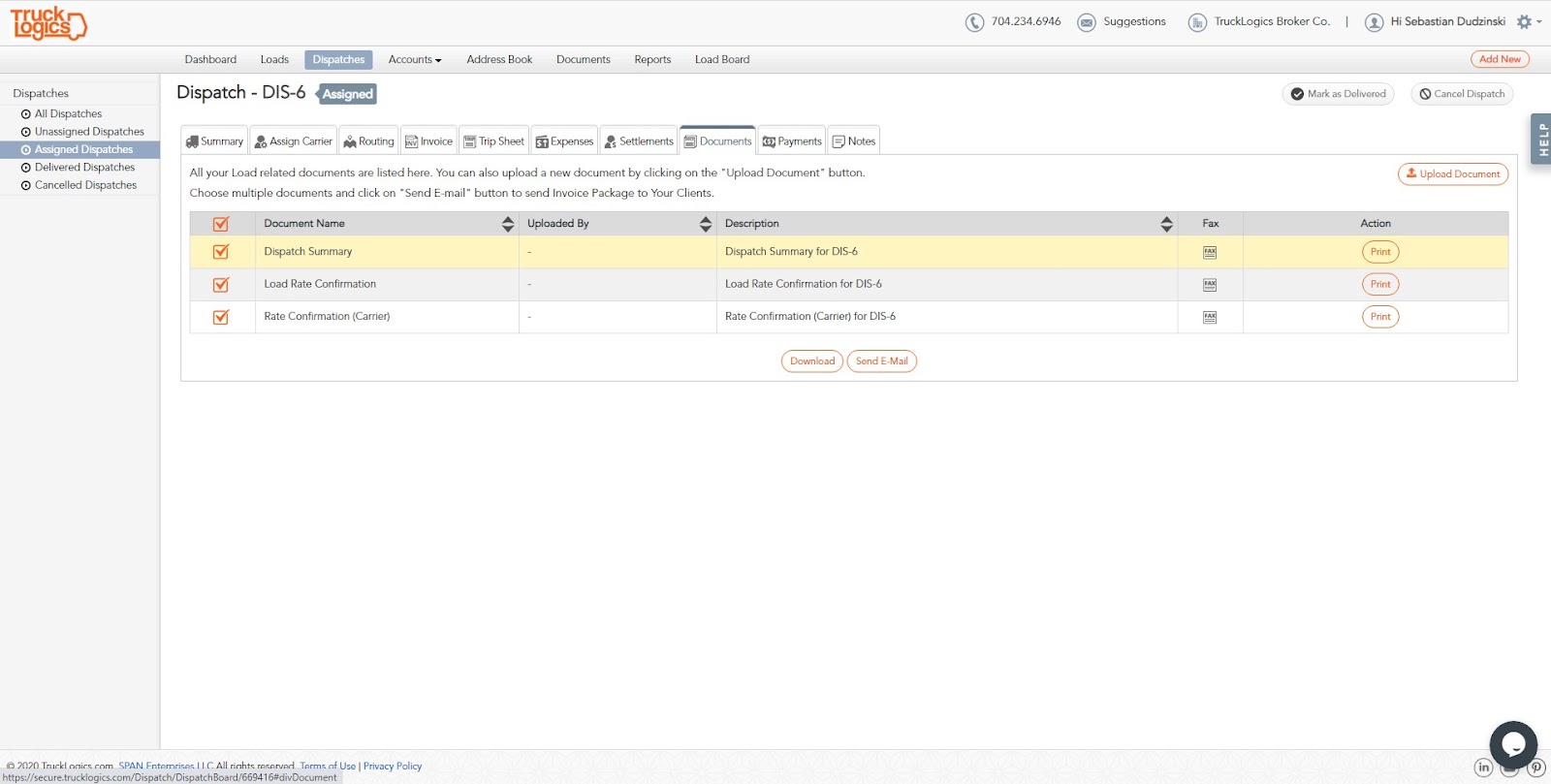
Task: Open the Privacy Policy link
Action: [x=393, y=767]
